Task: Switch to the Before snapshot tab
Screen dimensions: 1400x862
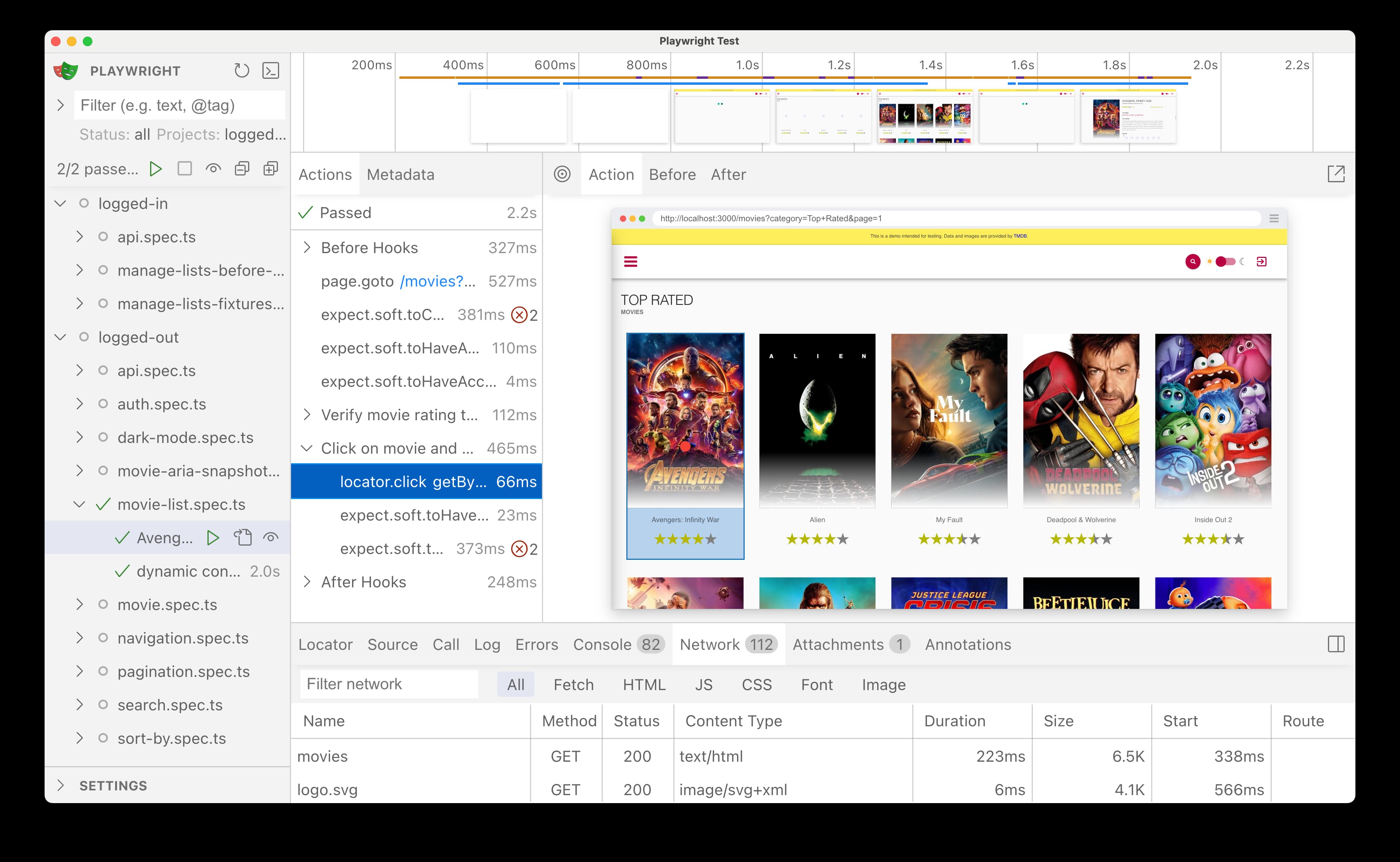Action: coord(672,174)
